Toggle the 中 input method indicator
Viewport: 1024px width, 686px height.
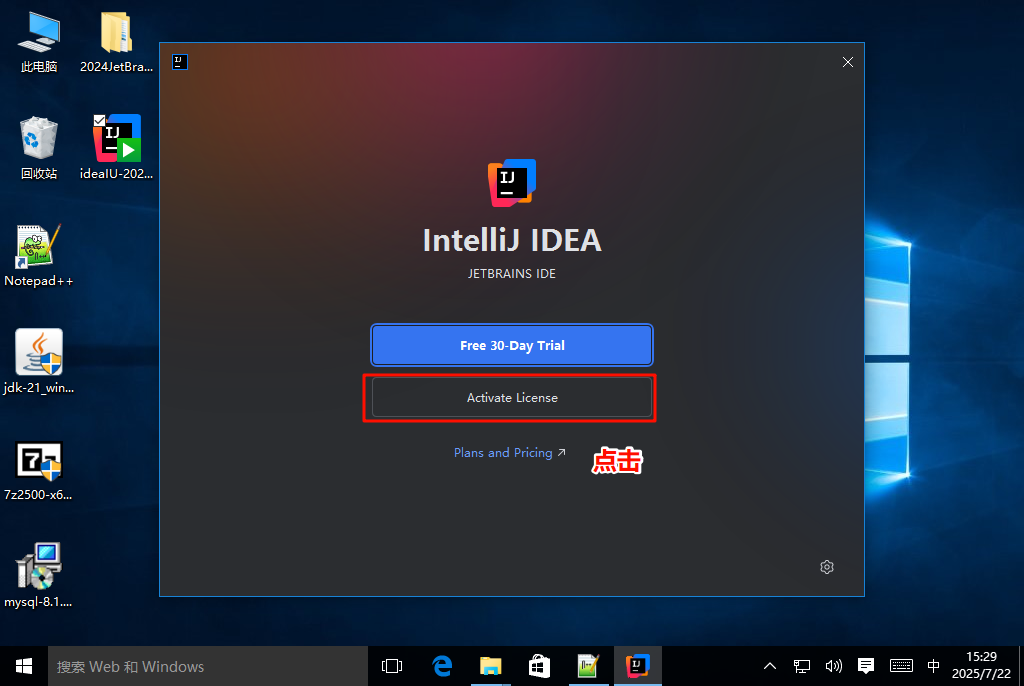[933, 666]
